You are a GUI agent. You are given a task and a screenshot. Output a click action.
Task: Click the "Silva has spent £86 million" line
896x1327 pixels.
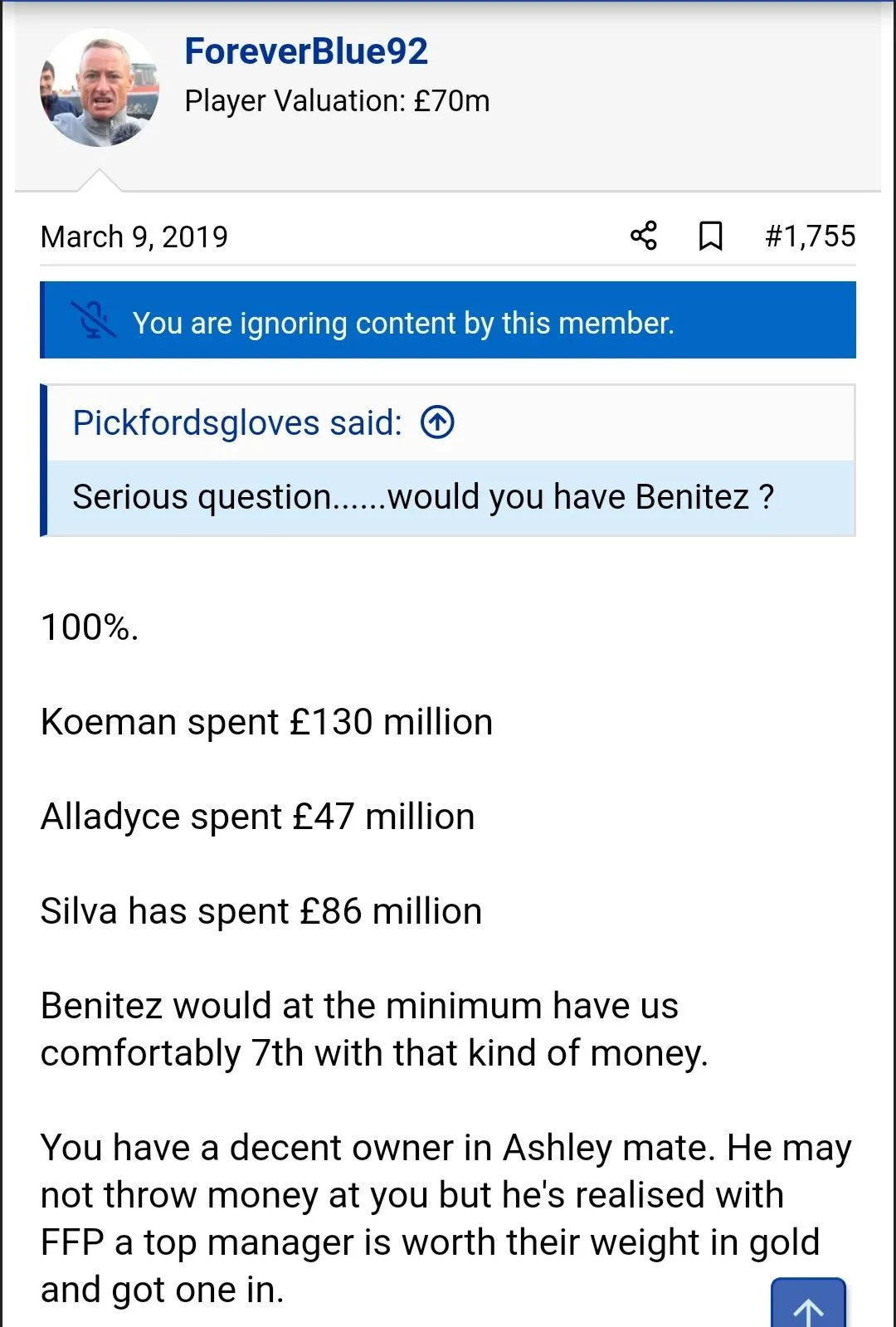(x=261, y=911)
